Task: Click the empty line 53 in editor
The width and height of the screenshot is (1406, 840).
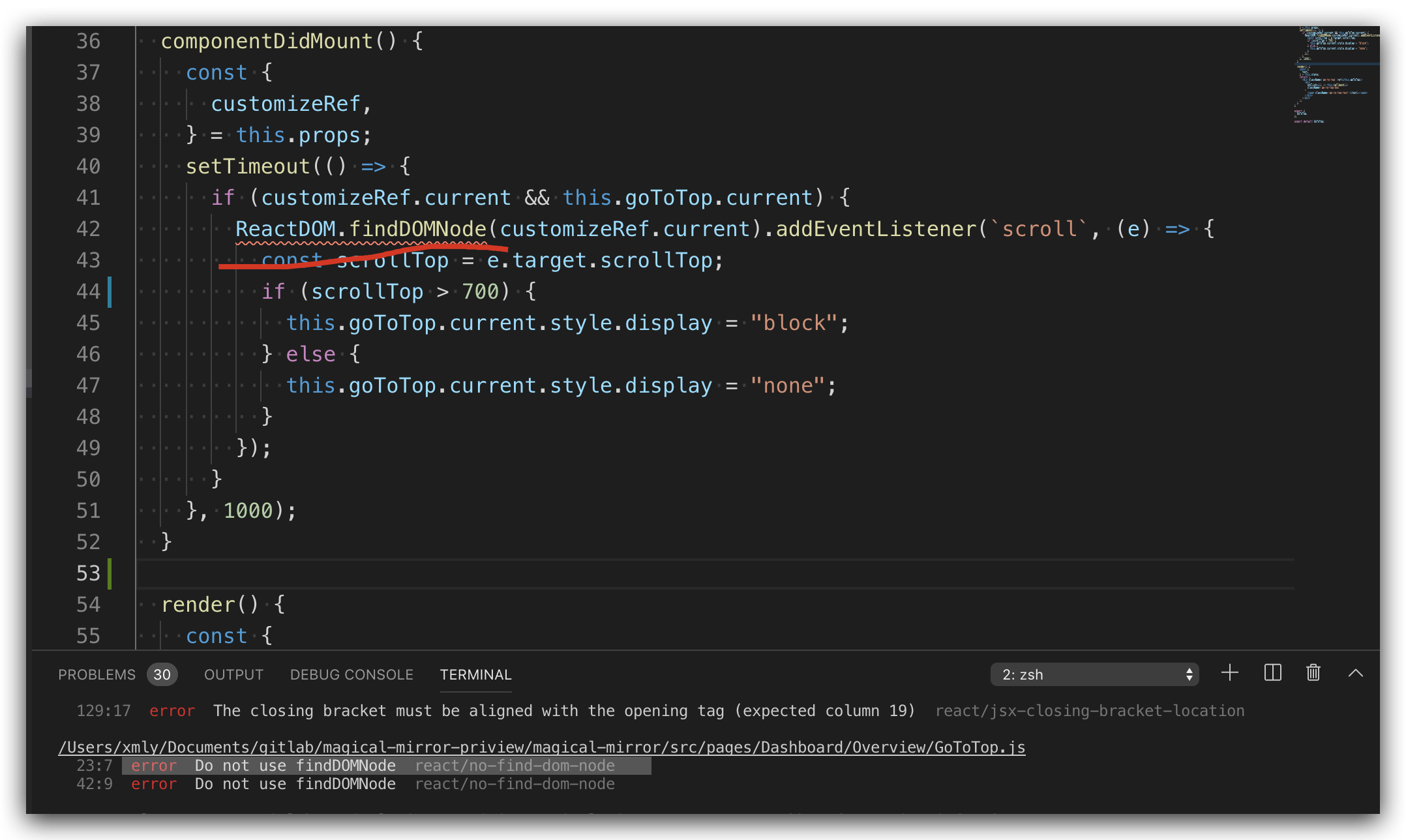Action: click(x=715, y=573)
